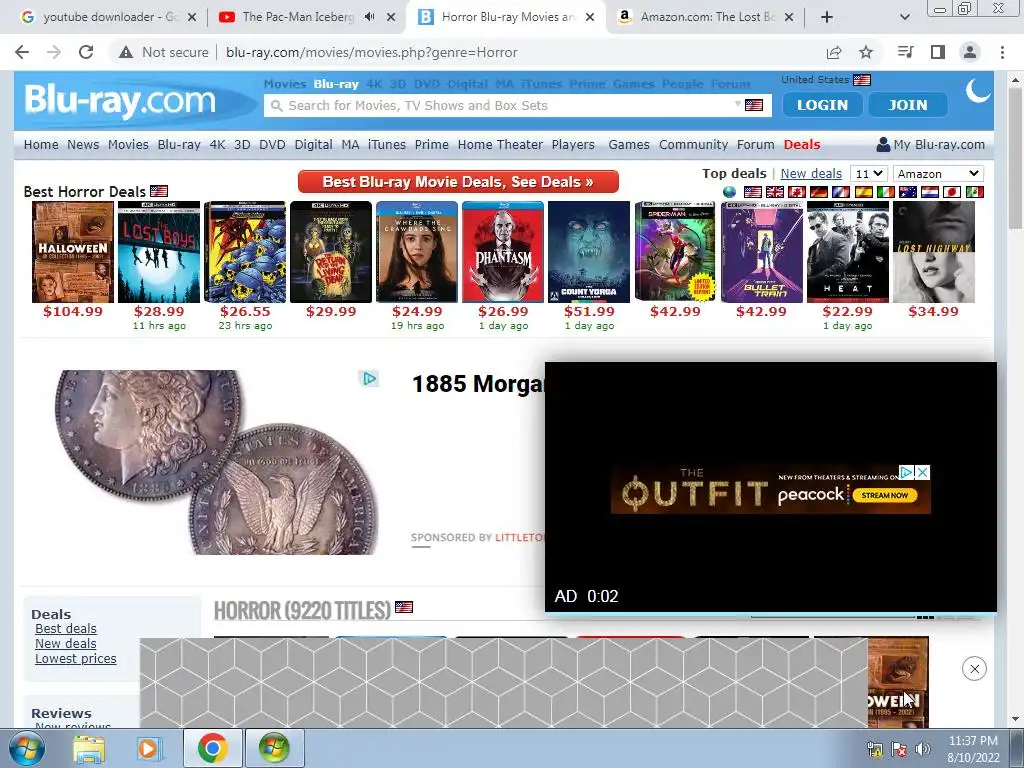Open Chrome side panel icon
The image size is (1024, 768).
(938, 52)
